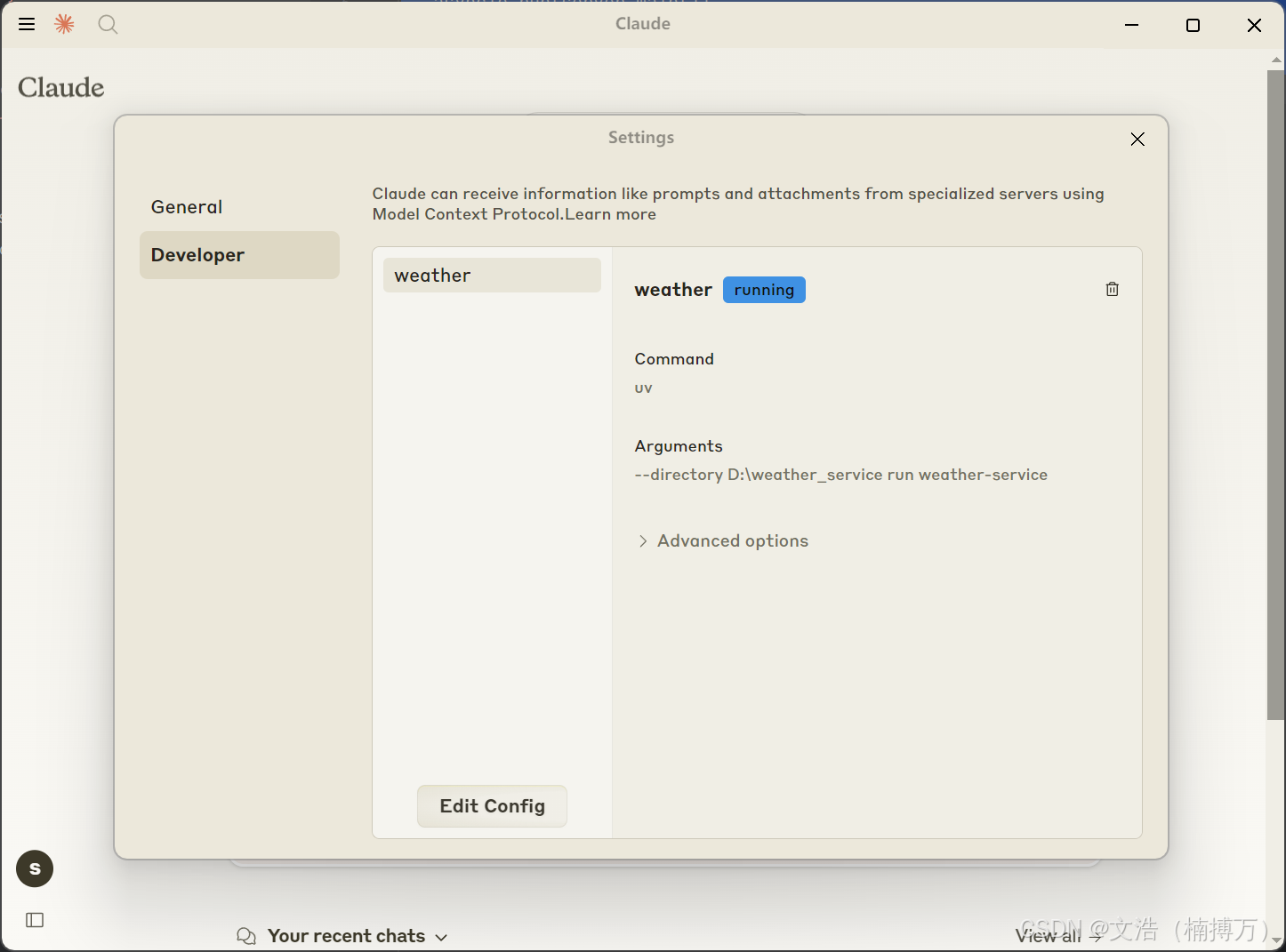The height and width of the screenshot is (952, 1286).
Task: Click the vertical scrollbar thumb
Action: (1275, 394)
